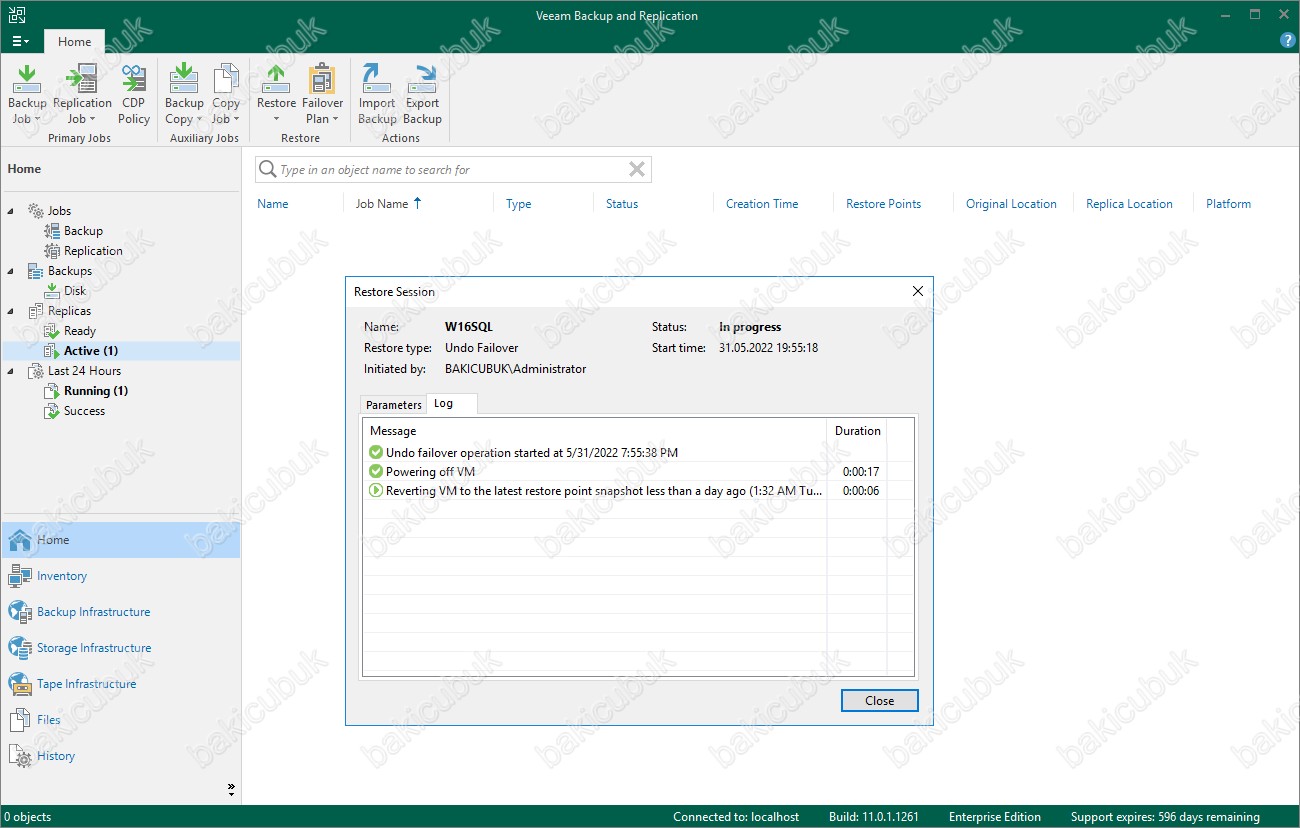Sort by the Job Name column header

pos(382,204)
